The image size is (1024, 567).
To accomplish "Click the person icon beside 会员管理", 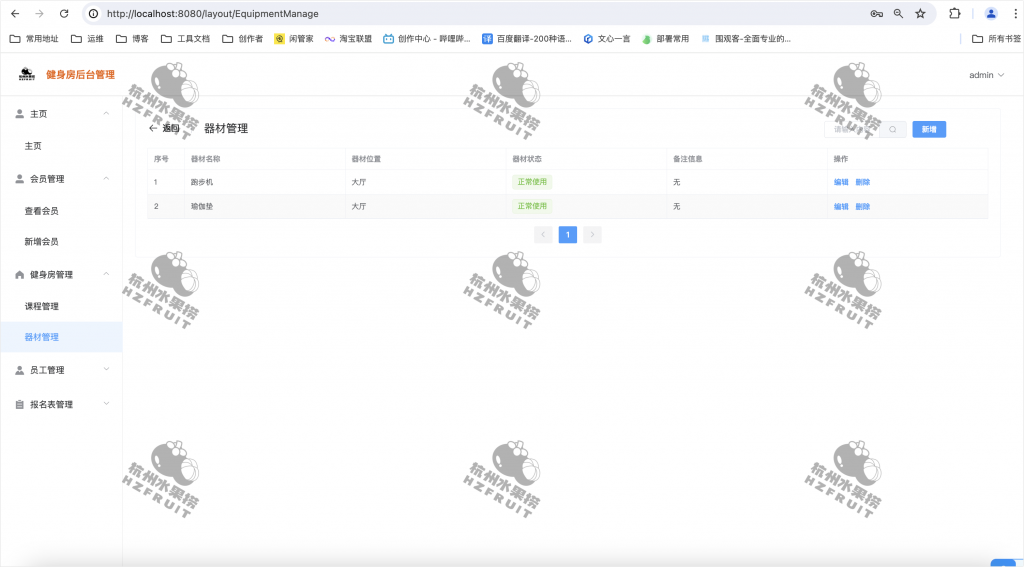I will [20, 178].
